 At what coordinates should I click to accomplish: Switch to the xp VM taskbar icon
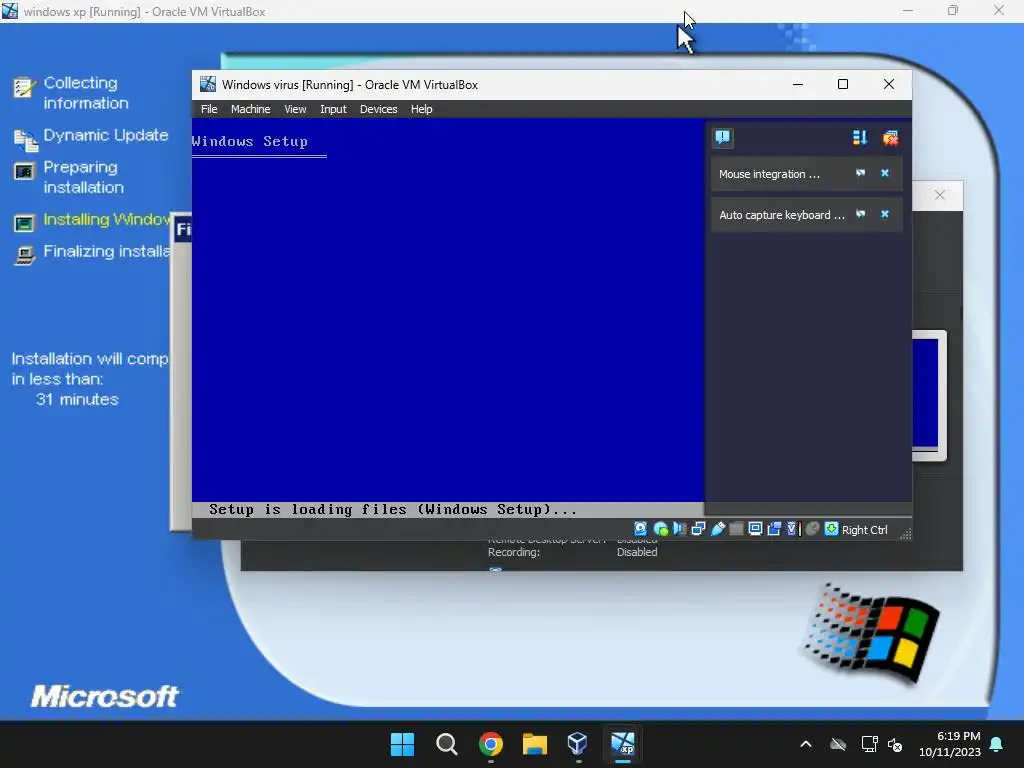point(622,744)
